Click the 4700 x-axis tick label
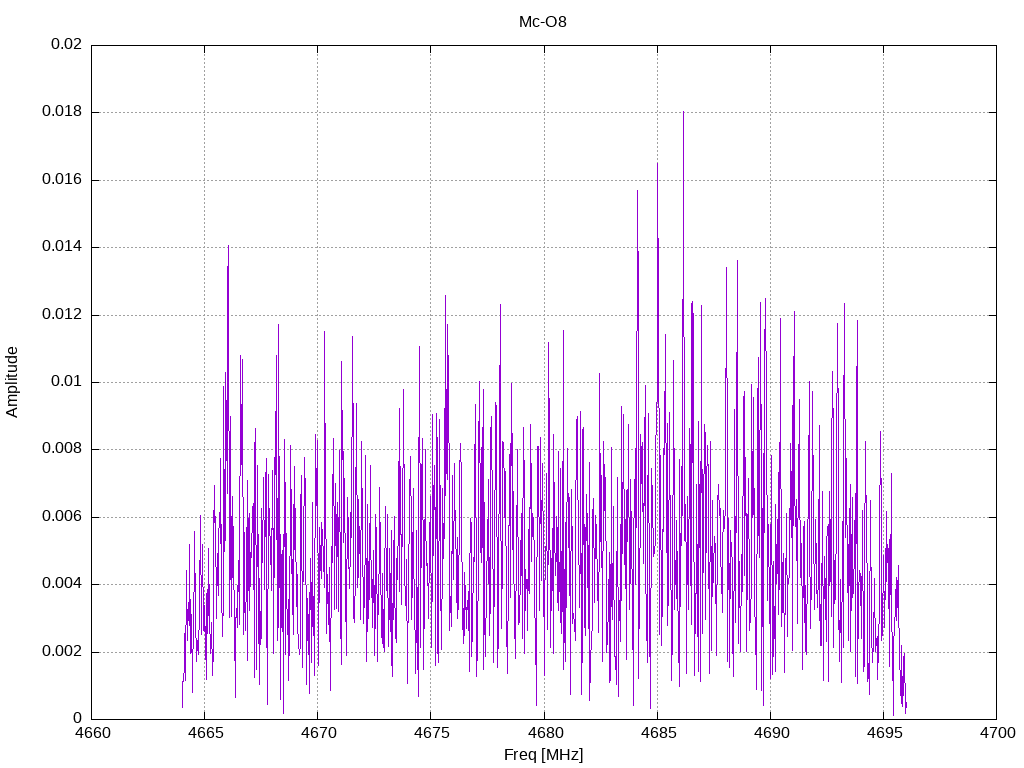The image size is (1024, 768). 997,733
